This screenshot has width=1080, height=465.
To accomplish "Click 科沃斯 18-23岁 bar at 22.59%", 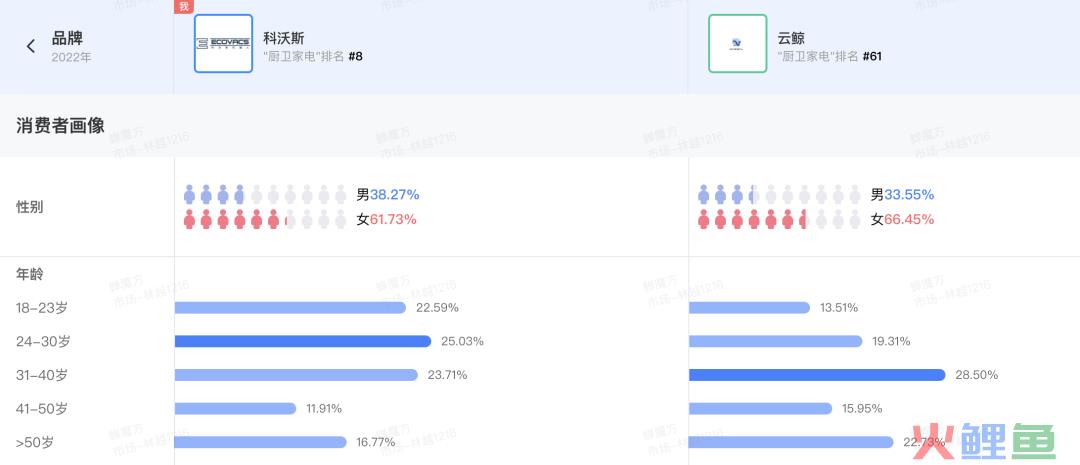I will point(290,308).
